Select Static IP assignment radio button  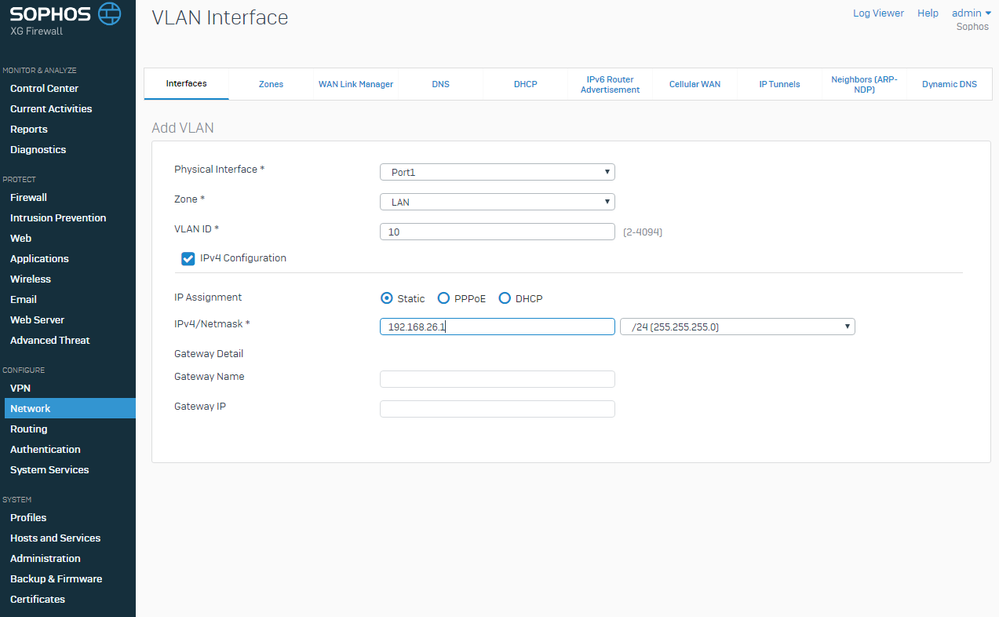(x=386, y=298)
